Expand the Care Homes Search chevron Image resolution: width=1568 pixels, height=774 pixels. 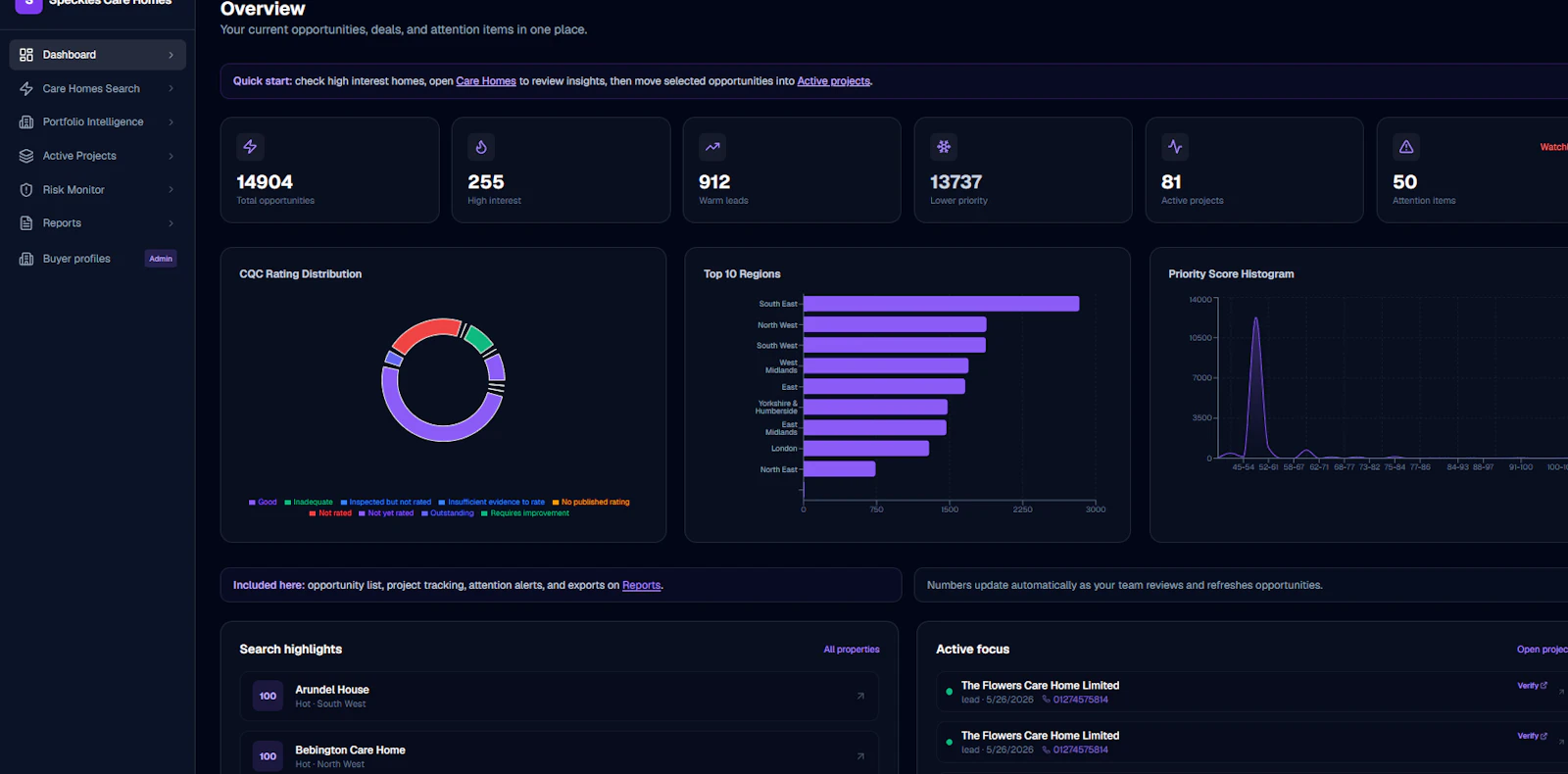171,88
